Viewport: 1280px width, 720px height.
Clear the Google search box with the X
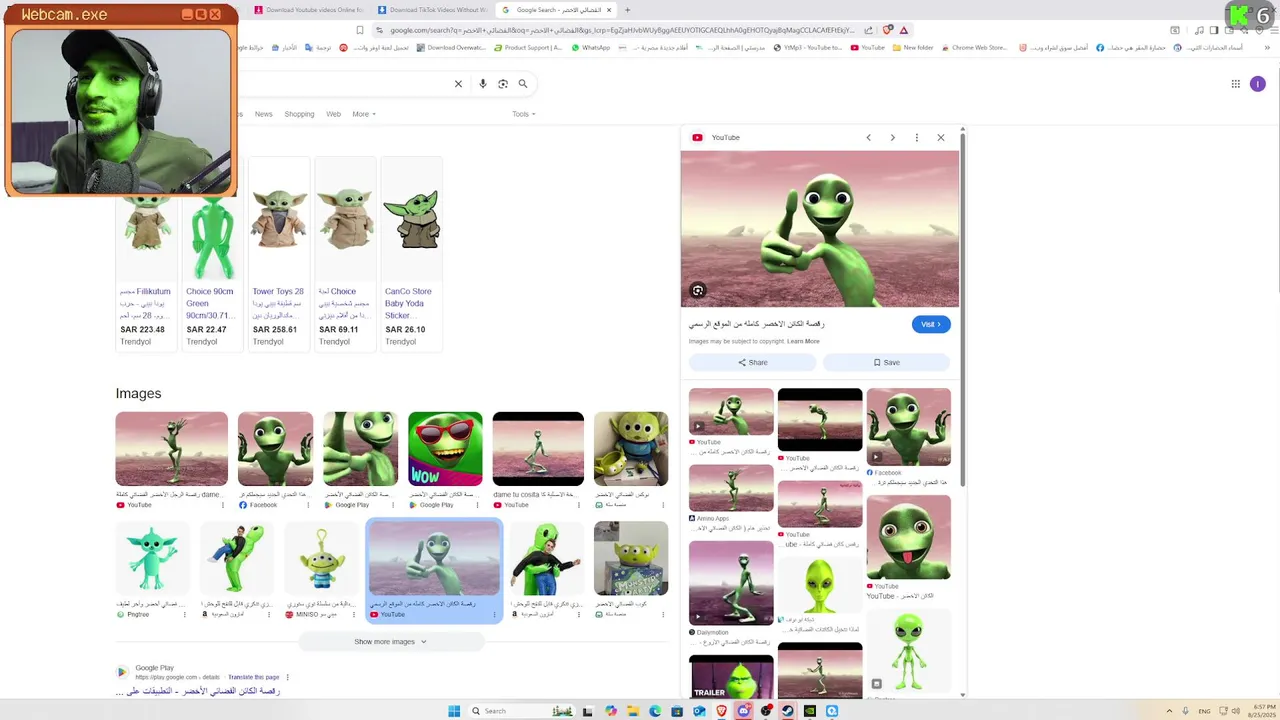pos(458,84)
